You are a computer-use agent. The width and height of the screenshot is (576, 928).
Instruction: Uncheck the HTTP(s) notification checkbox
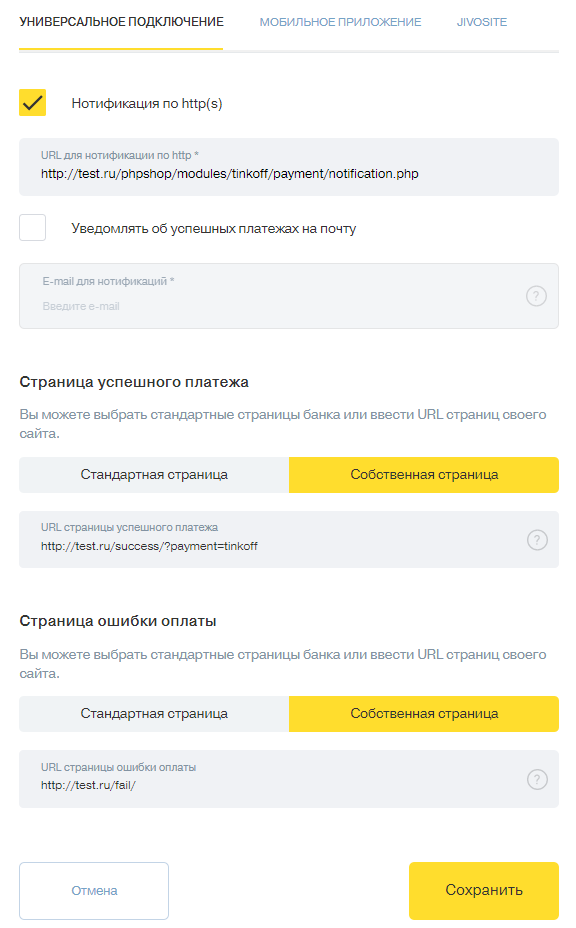coord(33,103)
